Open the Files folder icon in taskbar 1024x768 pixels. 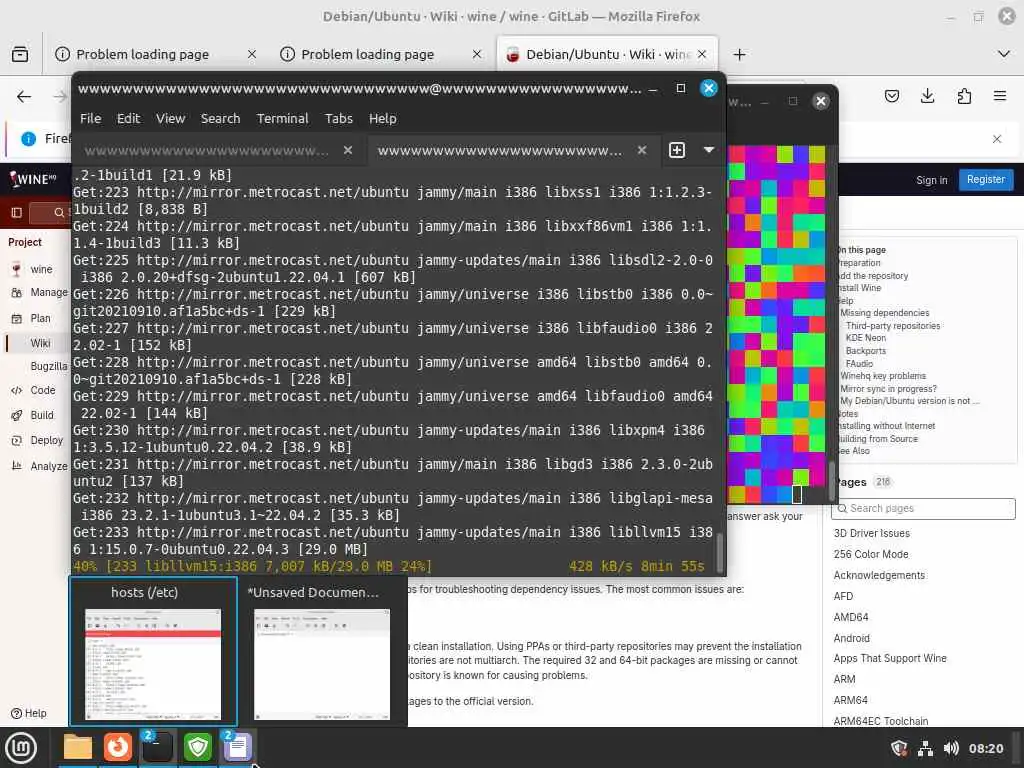(78, 747)
